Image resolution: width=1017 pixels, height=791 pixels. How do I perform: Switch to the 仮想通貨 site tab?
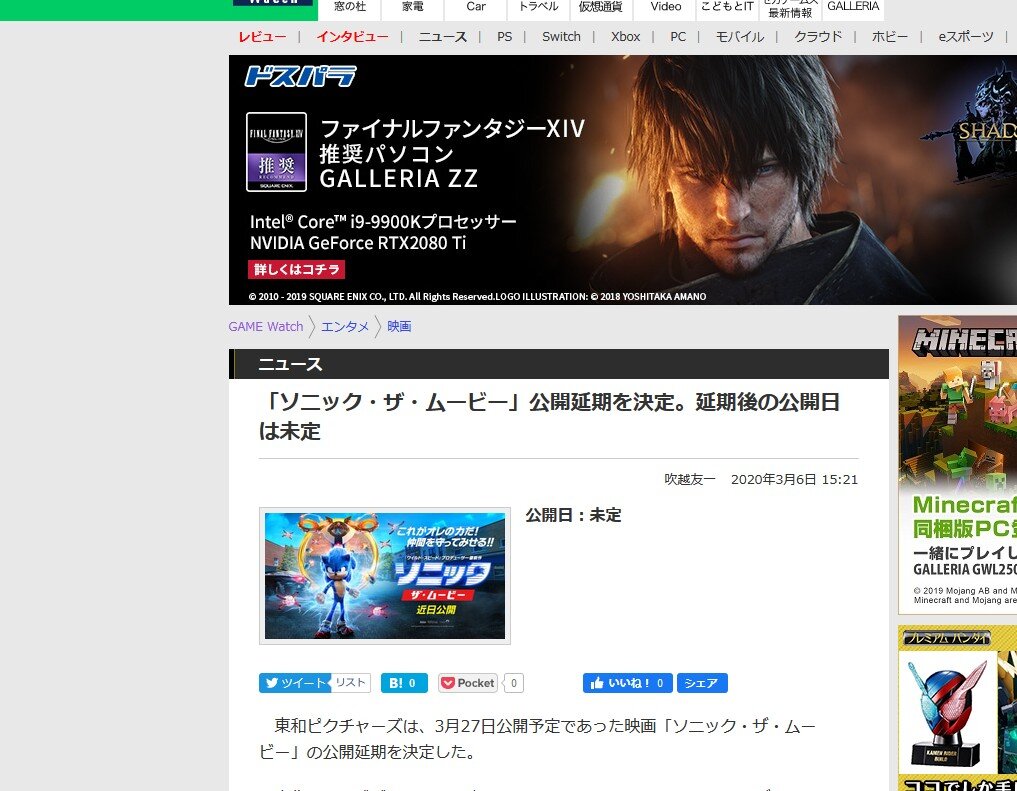(x=601, y=8)
